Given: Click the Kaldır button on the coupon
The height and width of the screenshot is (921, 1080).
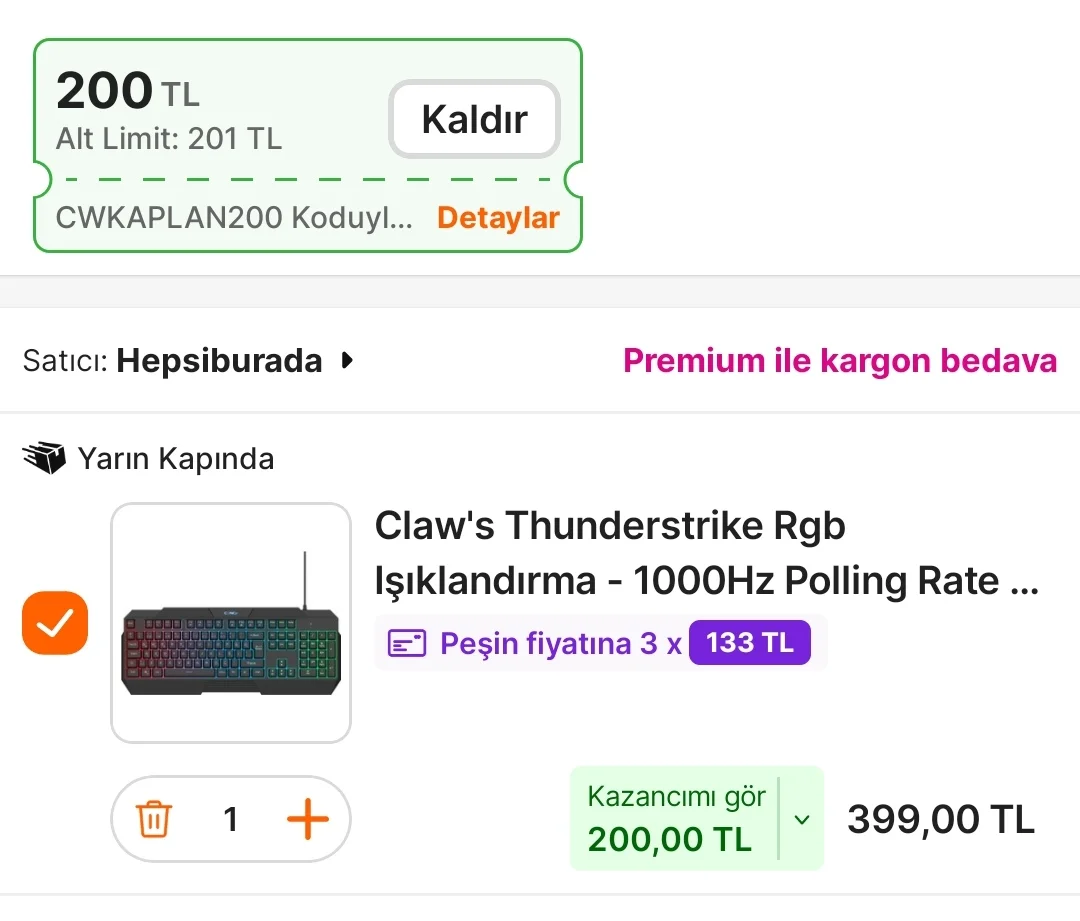Looking at the screenshot, I should coord(473,120).
